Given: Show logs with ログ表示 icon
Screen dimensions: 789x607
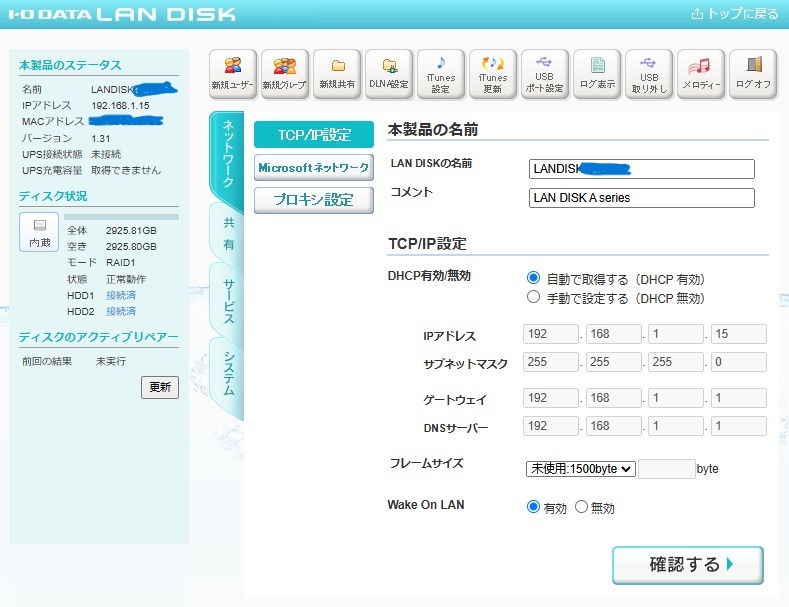Looking at the screenshot, I should pos(597,74).
